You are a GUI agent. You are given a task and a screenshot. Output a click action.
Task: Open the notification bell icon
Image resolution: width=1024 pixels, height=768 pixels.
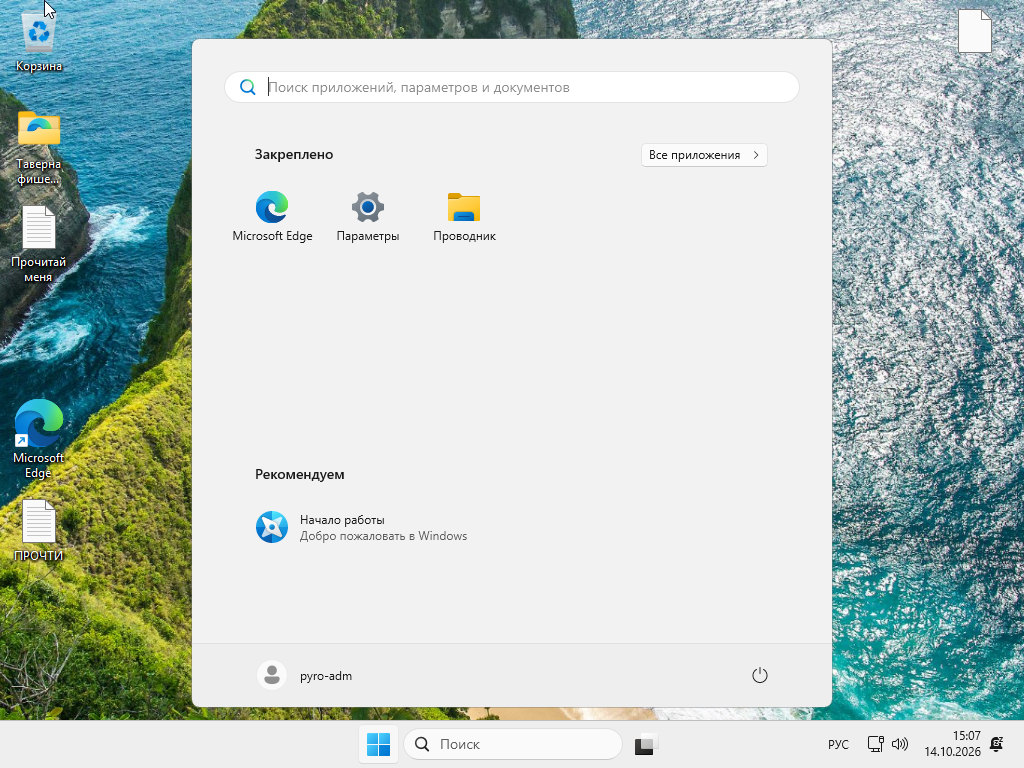[997, 744]
